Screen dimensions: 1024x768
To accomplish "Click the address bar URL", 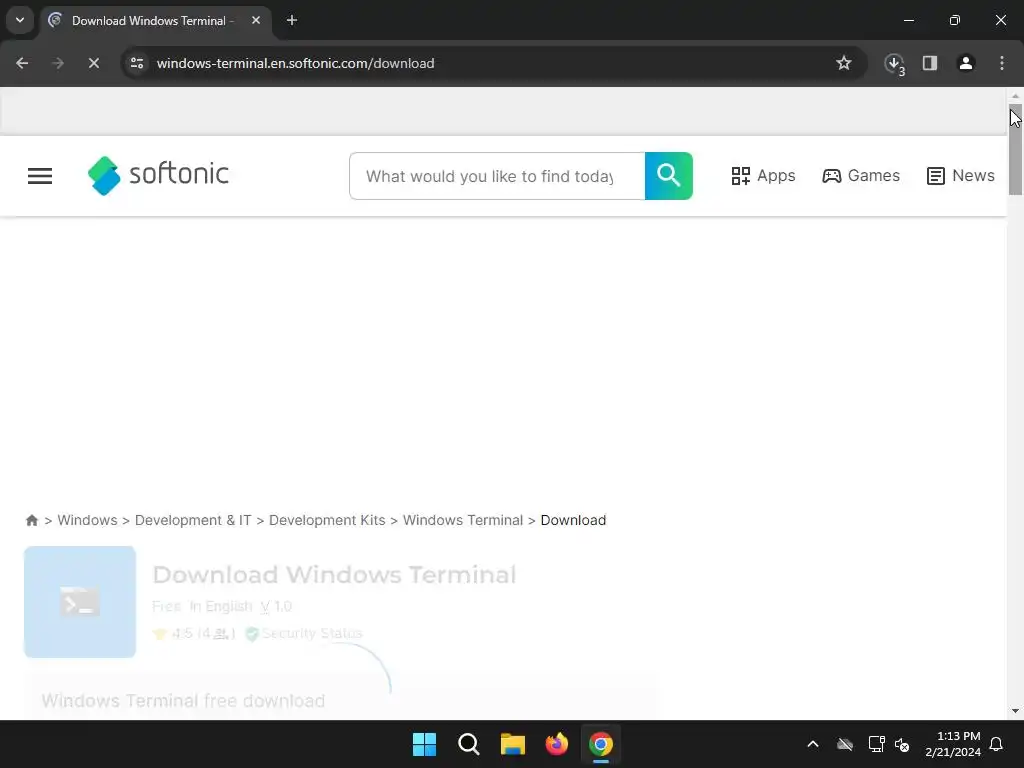I will pos(295,63).
